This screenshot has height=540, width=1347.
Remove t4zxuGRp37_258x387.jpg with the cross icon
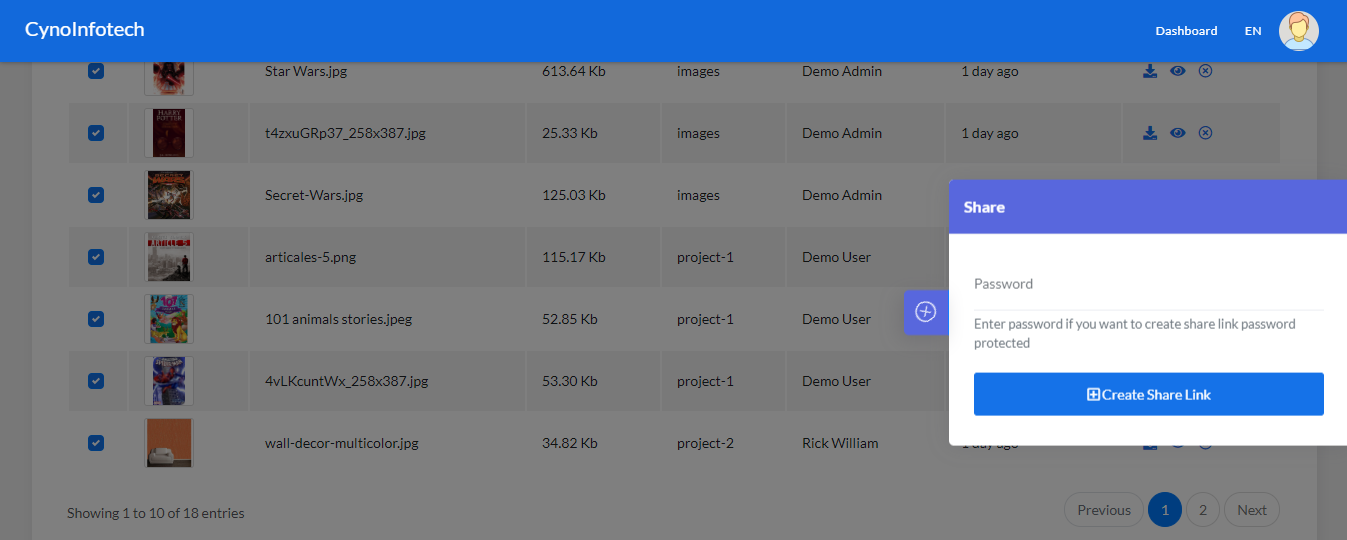(x=1205, y=133)
